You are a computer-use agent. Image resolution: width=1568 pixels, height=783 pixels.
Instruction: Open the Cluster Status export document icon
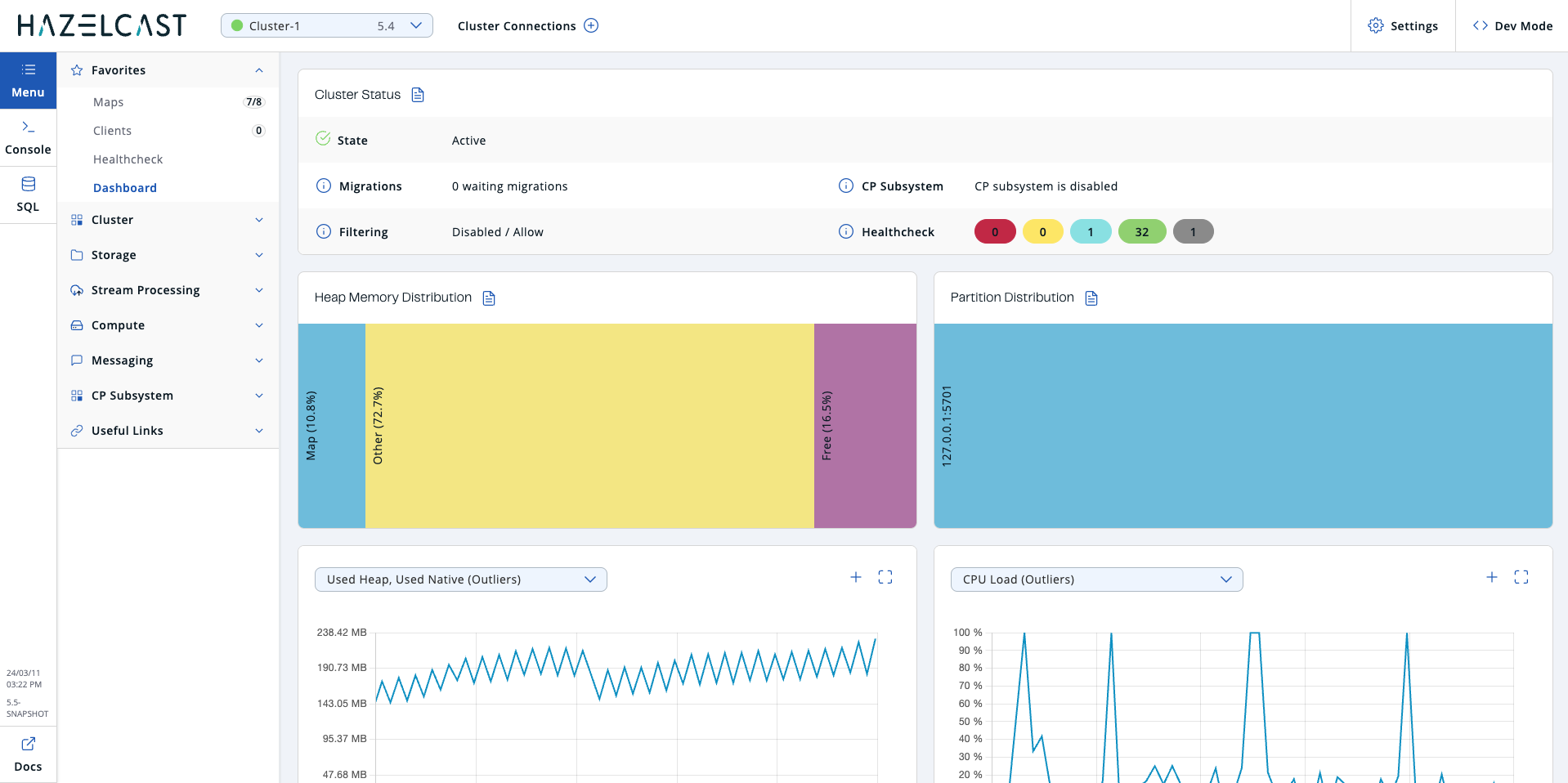(418, 95)
